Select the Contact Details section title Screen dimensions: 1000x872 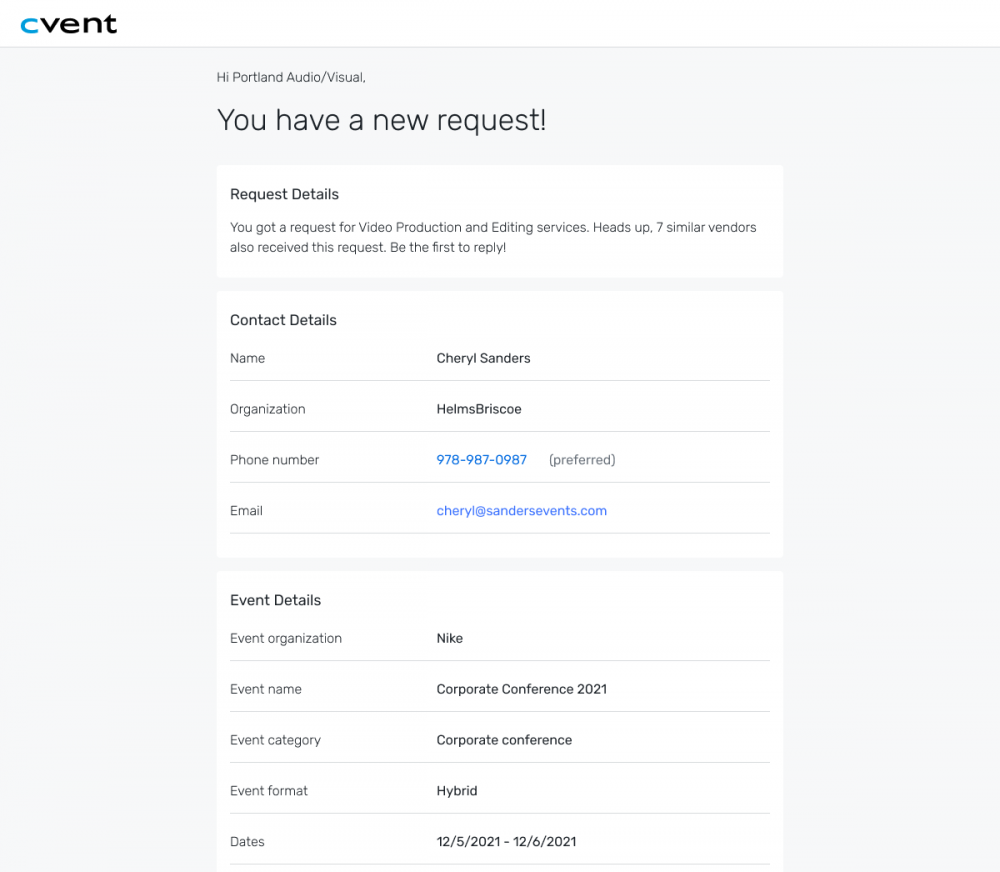coord(283,320)
